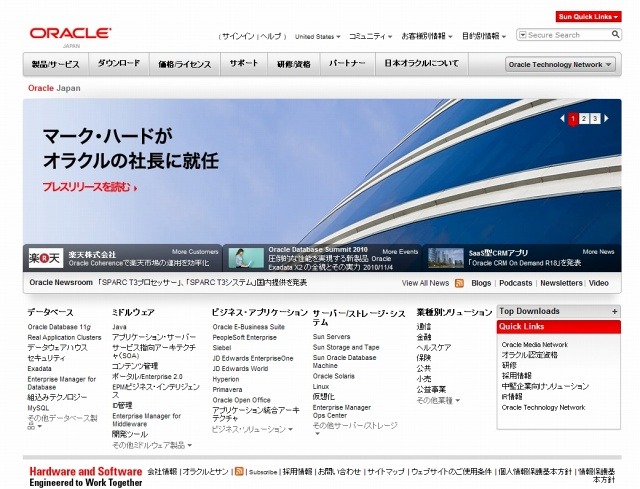The width and height of the screenshot is (640, 489).
Task: Open SPARC T3 newsroom headline
Action: coord(202,282)
